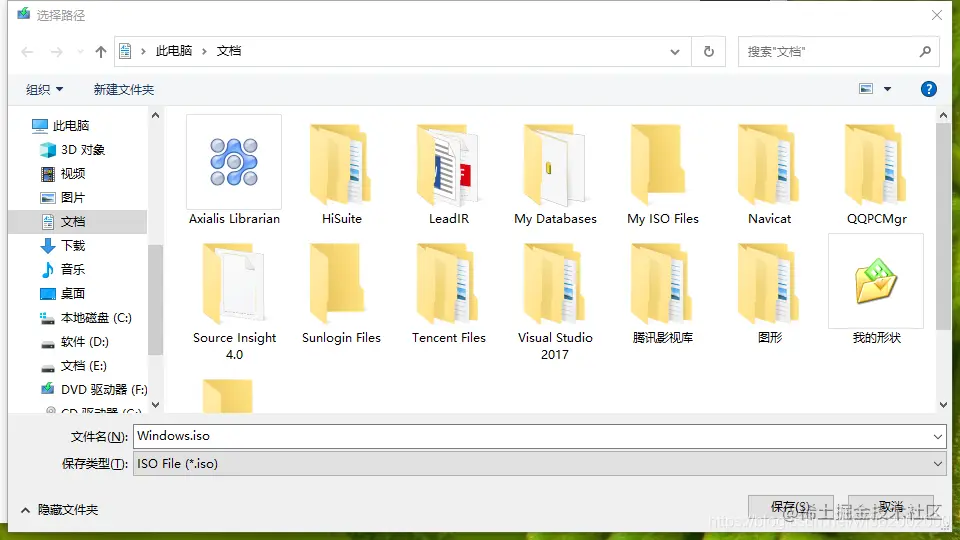Open the help question mark icon
960x540 pixels.
[x=928, y=89]
